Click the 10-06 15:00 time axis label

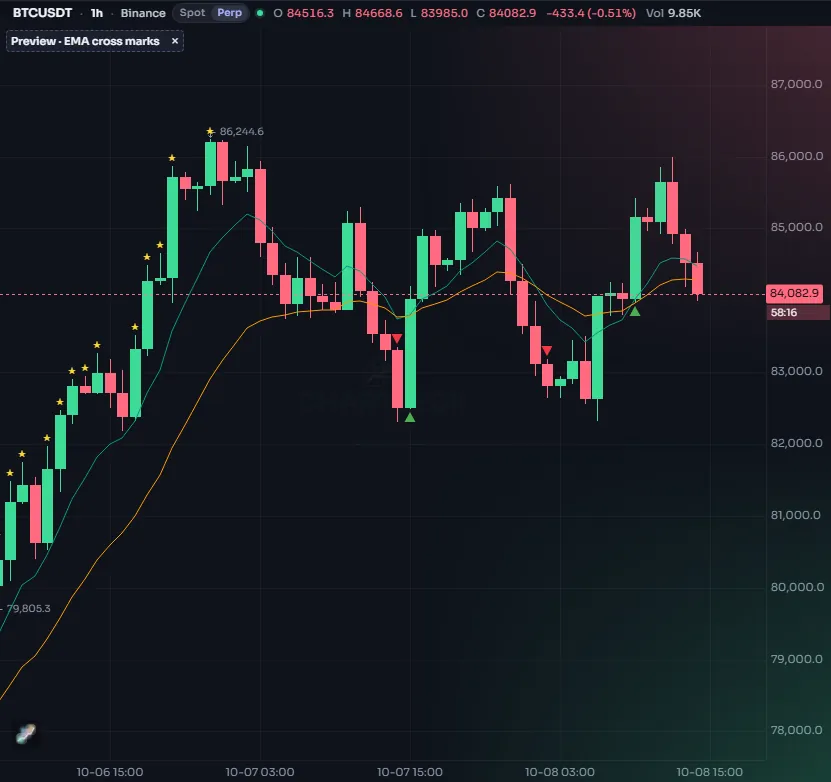pyautogui.click(x=110, y=772)
